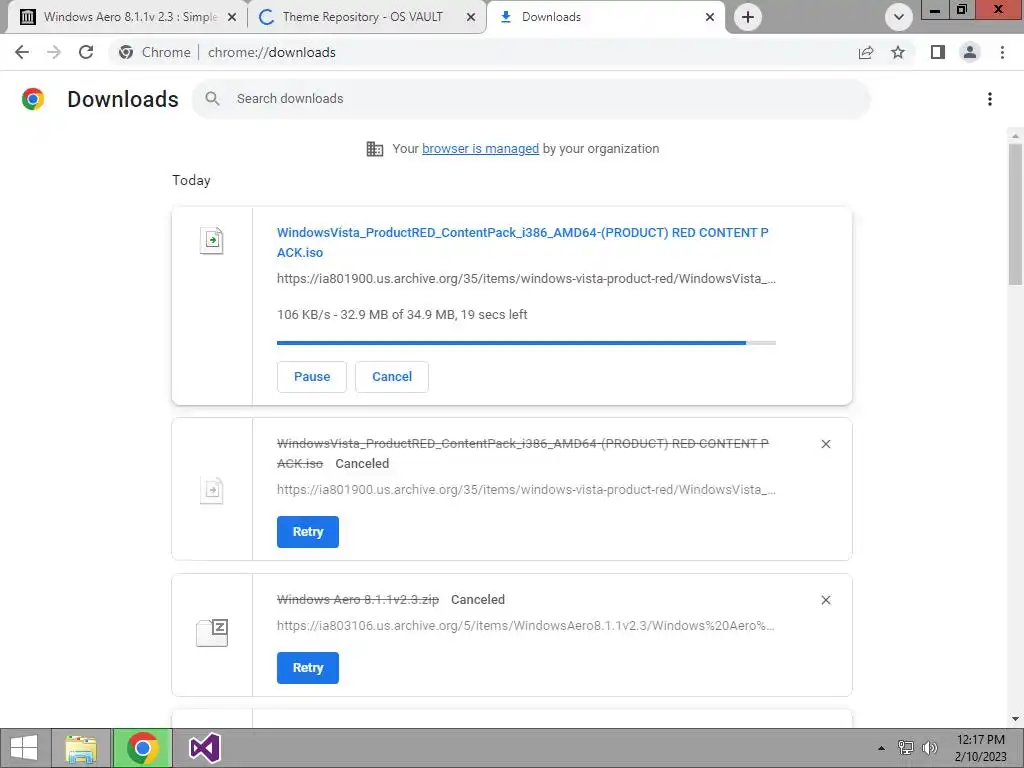Remove canceled Windows Aero zip from list
This screenshot has width=1024, height=768.
pos(825,600)
